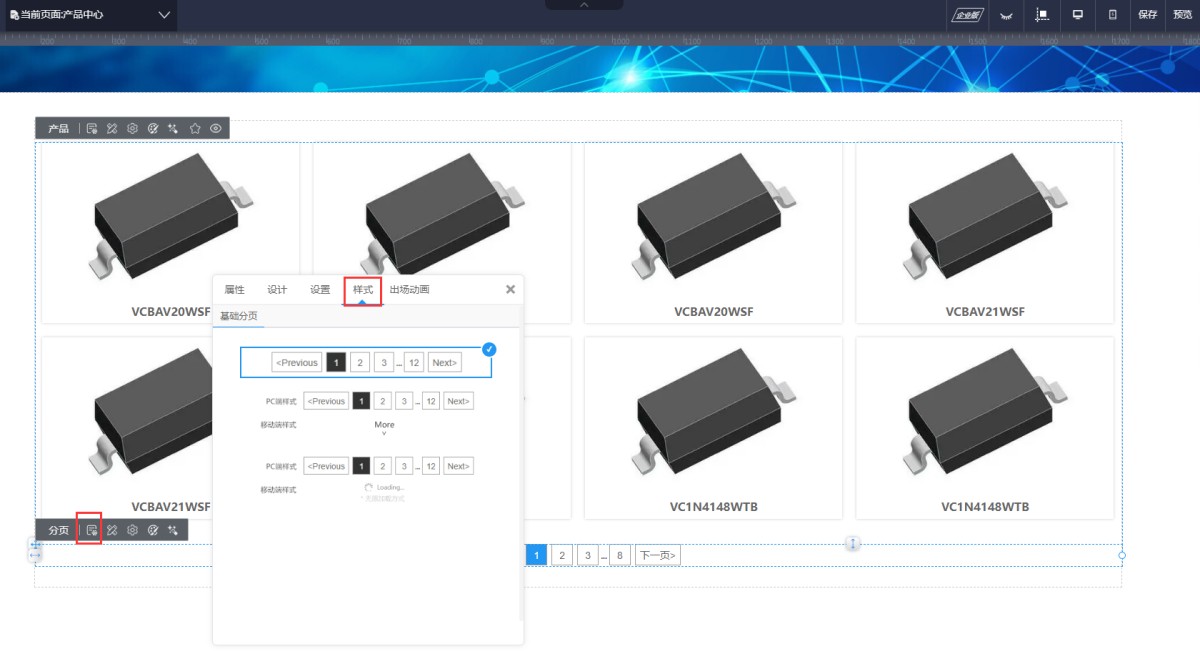The width and height of the screenshot is (1200, 654).
Task: Toggle the eyelash hide icon in top bar
Action: (x=1006, y=15)
